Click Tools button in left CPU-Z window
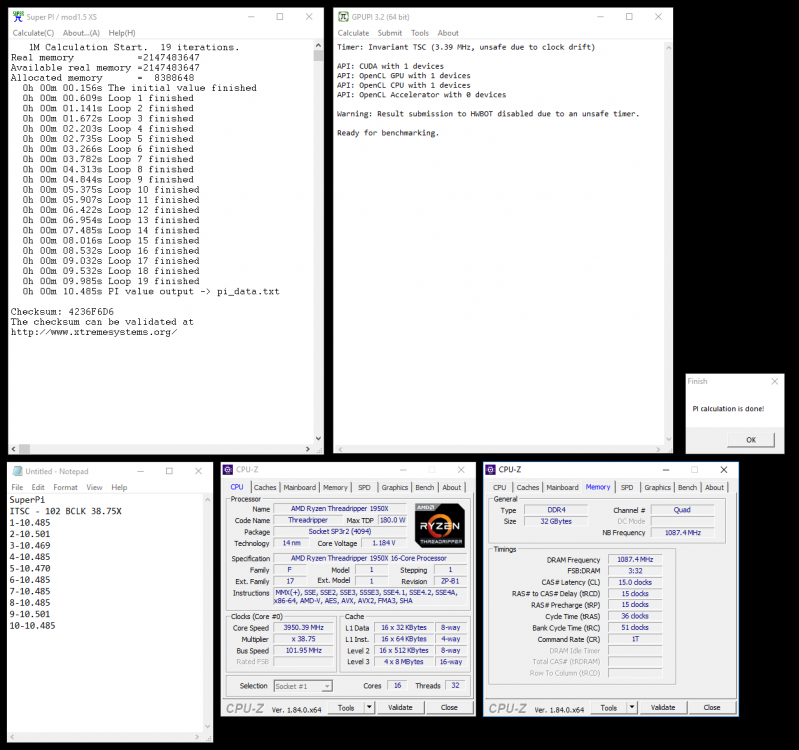 [x=346, y=708]
